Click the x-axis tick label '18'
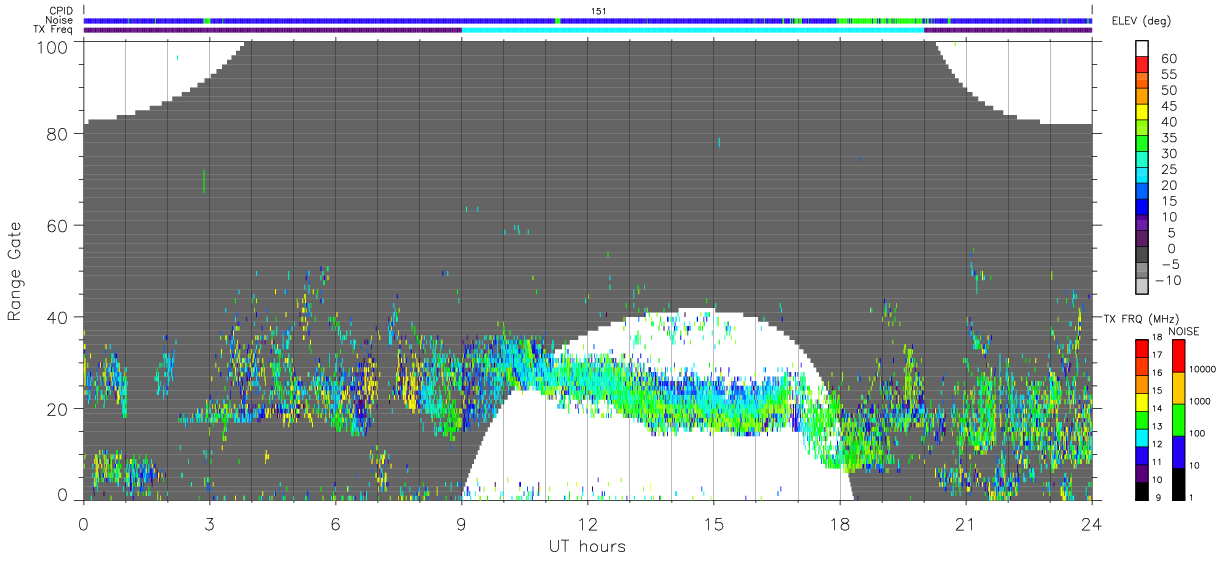The image size is (1228, 567). [839, 524]
